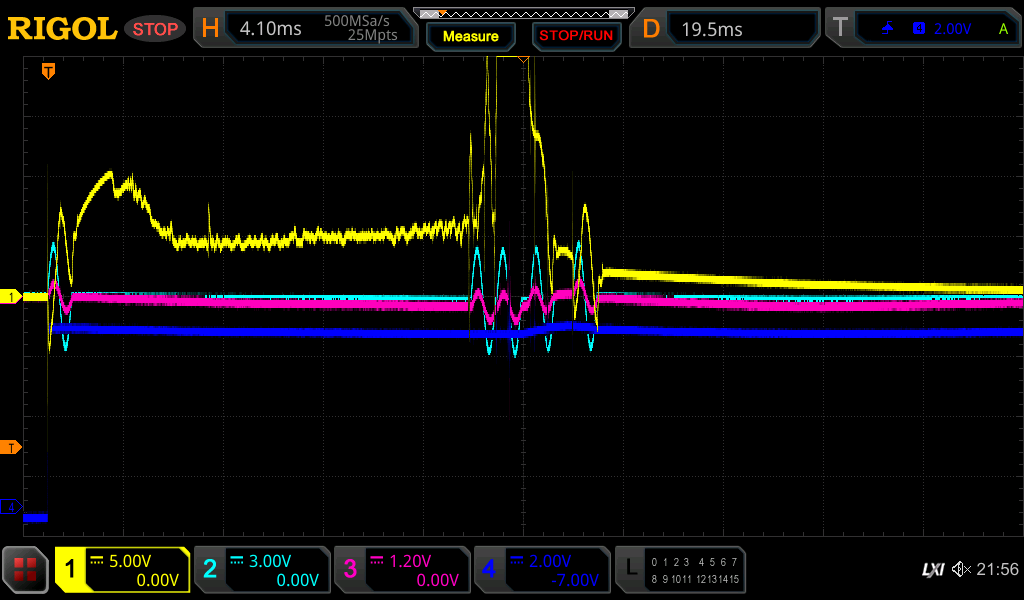
Task: Select the rising edge trigger slope icon
Action: coord(888,29)
